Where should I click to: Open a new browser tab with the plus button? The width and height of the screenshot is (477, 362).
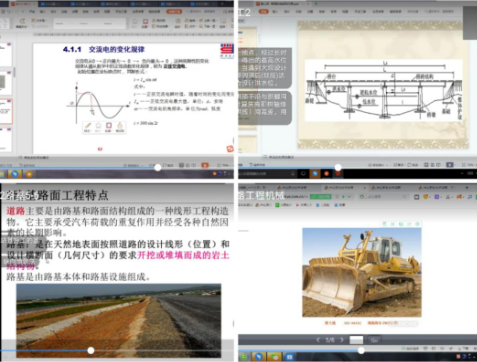467,188
